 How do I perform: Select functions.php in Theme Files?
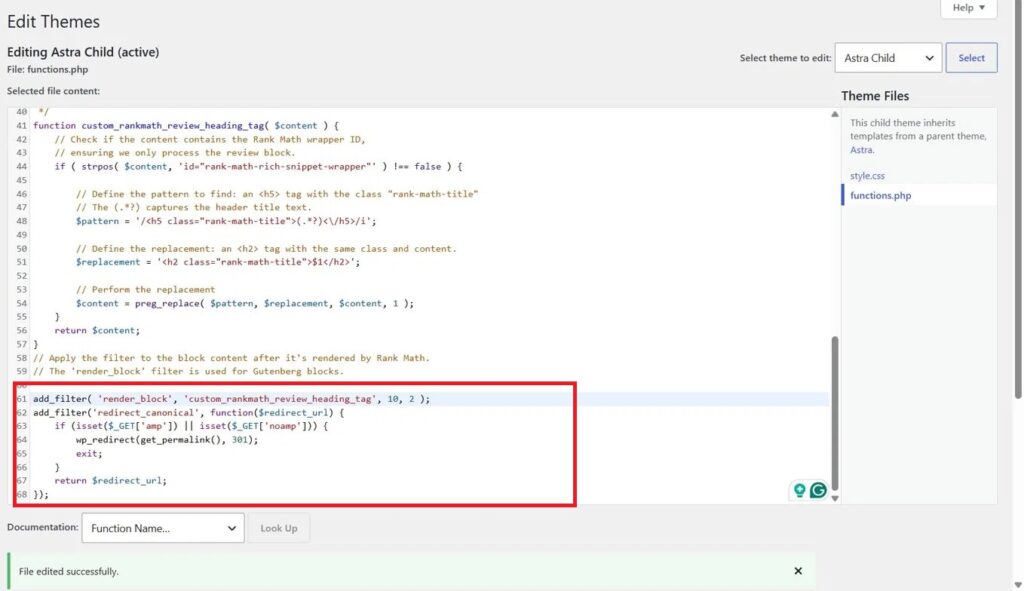pos(880,195)
